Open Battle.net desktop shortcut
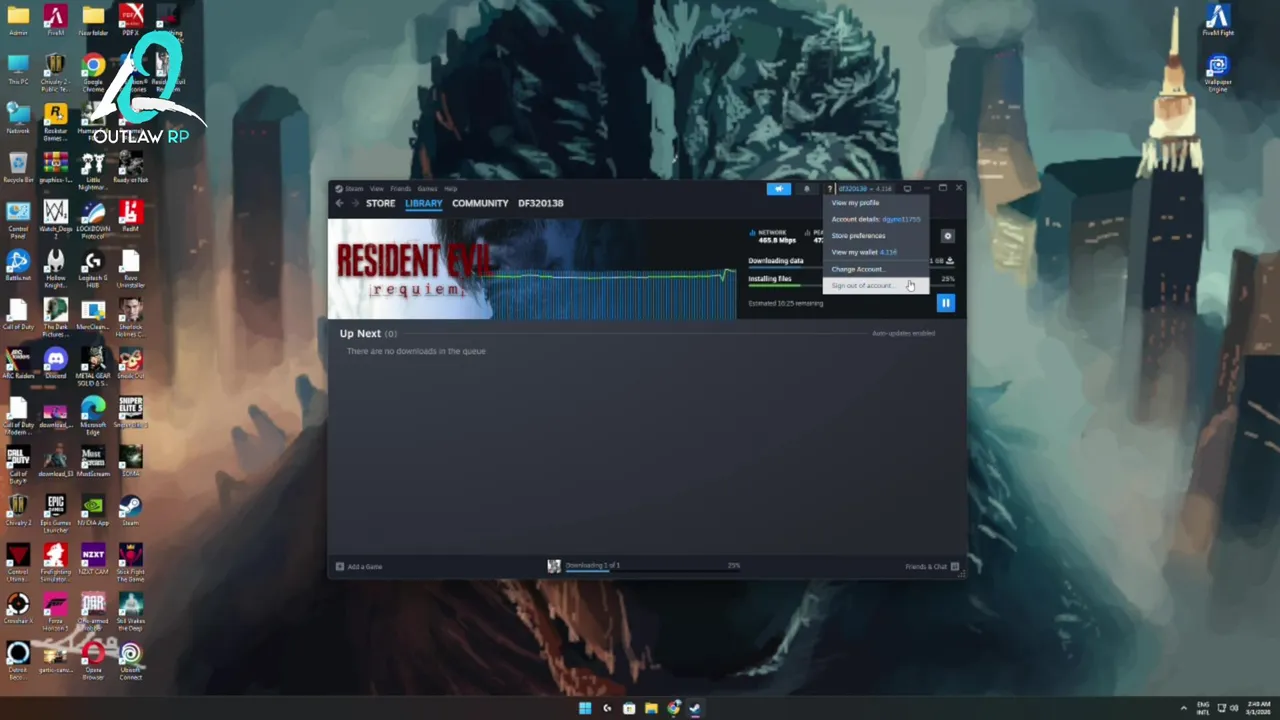Image resolution: width=1280 pixels, height=720 pixels. (x=18, y=265)
